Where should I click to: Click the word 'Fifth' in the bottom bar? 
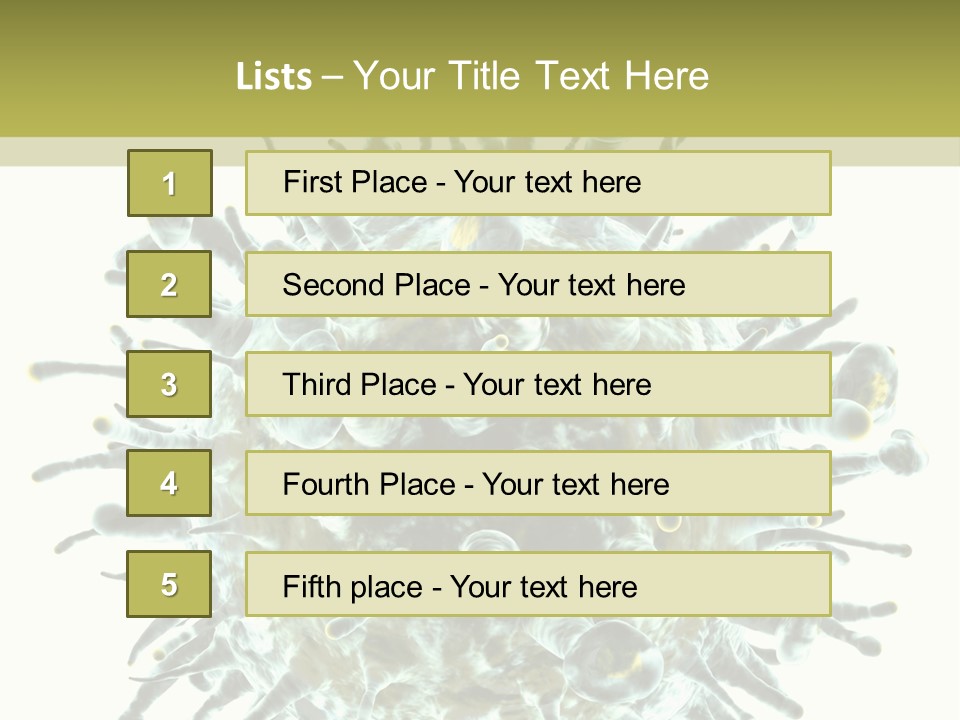(x=313, y=586)
